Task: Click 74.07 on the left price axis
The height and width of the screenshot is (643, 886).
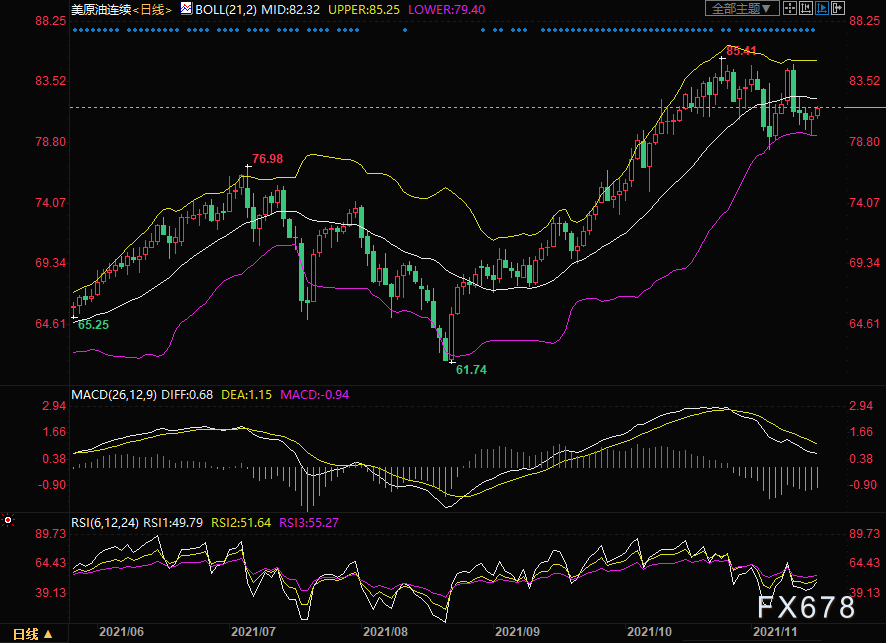Action: (x=51, y=202)
